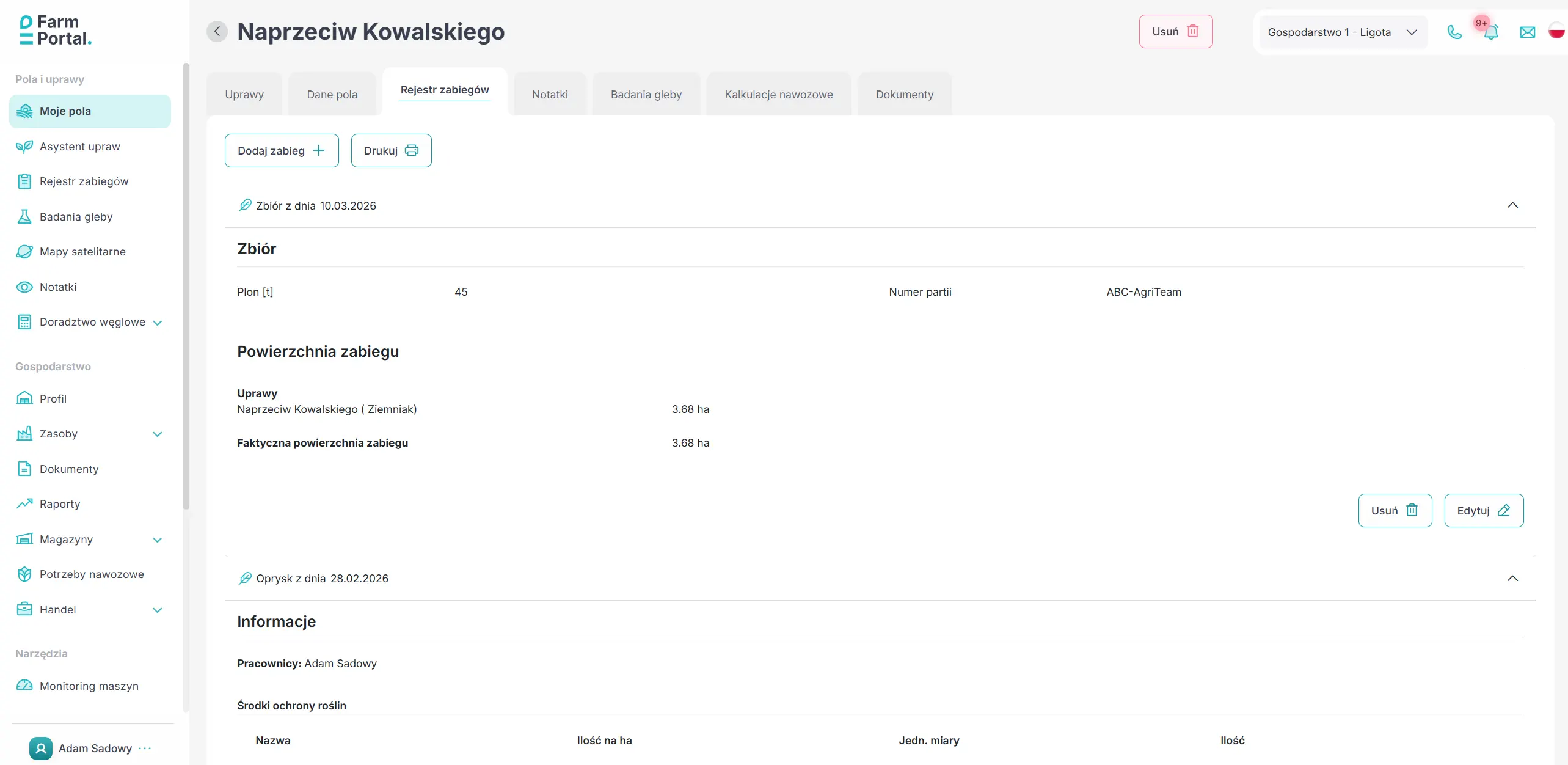Viewport: 1568px width, 765px height.
Task: Open the Adam Sadowy user menu dots
Action: click(x=145, y=749)
